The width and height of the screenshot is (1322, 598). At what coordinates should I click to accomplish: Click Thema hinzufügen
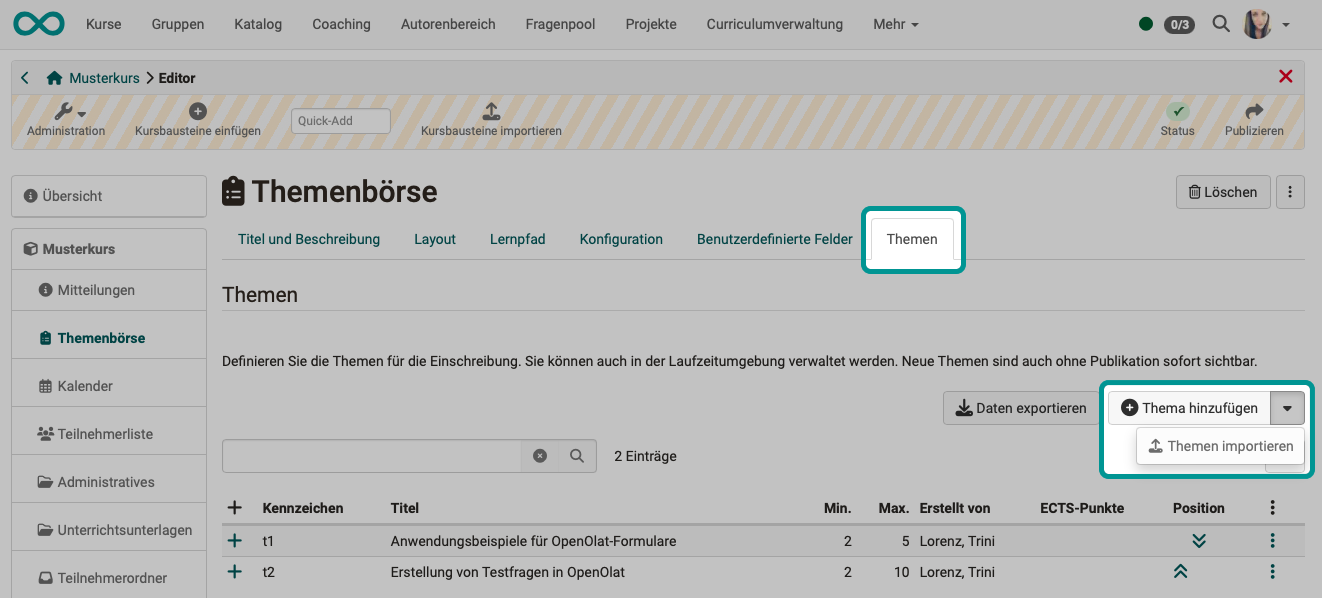point(1192,407)
